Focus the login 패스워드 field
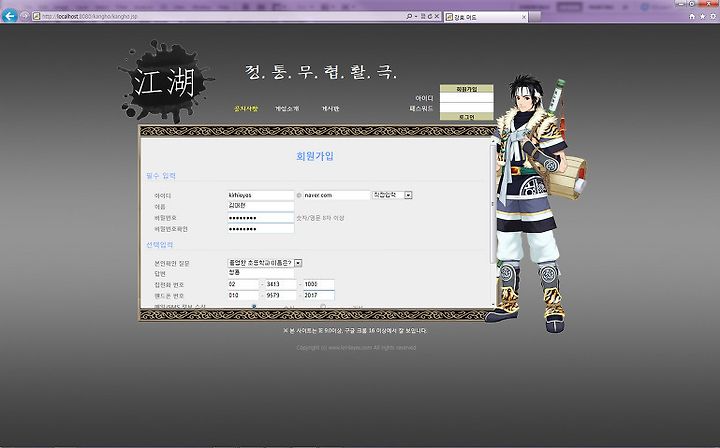 pos(467,108)
